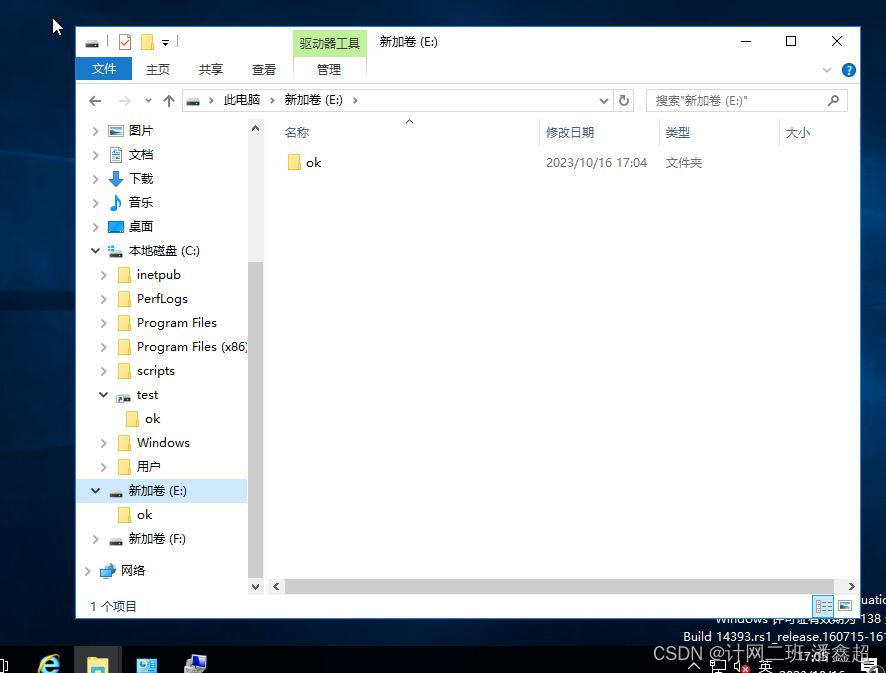The width and height of the screenshot is (886, 673).
Task: Switch to the 查看 ribbon tab
Action: click(263, 69)
